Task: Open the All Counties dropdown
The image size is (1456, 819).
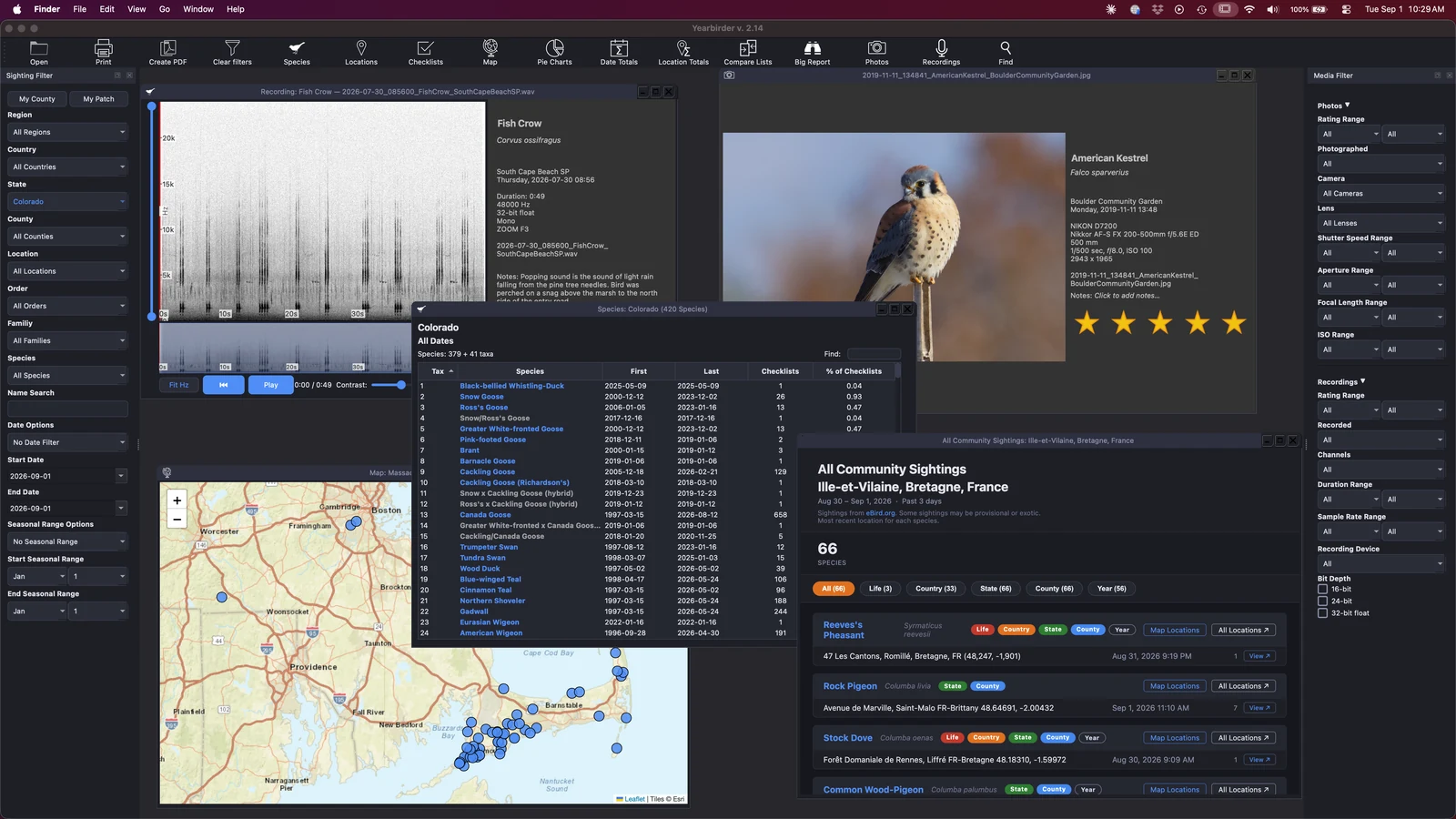Action: pyautogui.click(x=68, y=236)
